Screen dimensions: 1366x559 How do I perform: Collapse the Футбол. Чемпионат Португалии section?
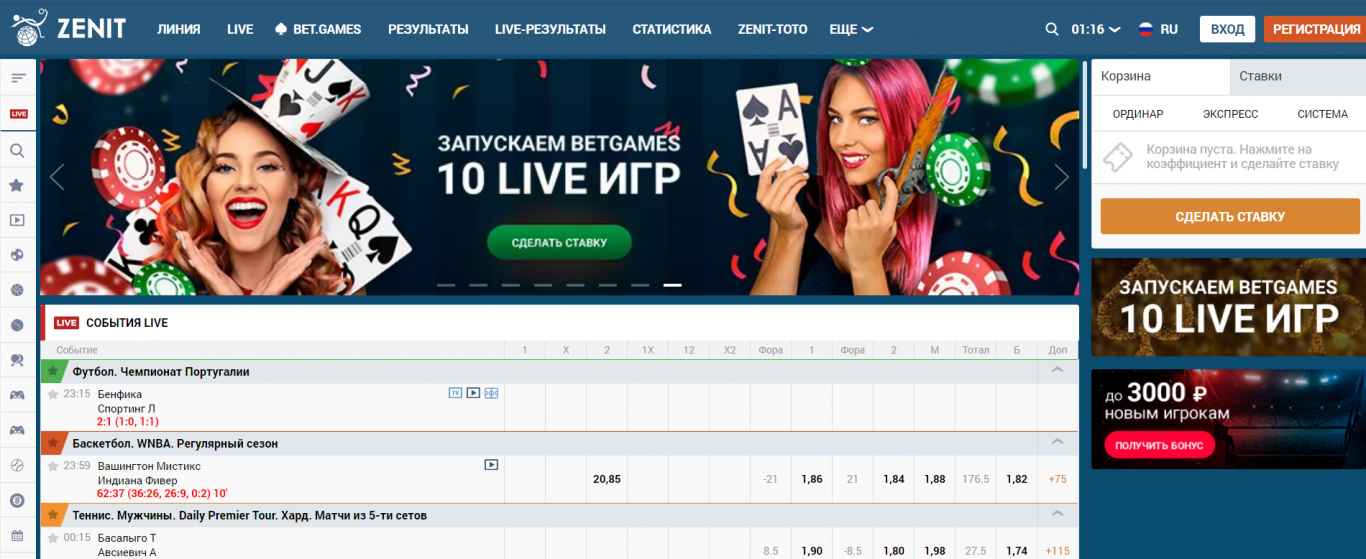(1057, 370)
